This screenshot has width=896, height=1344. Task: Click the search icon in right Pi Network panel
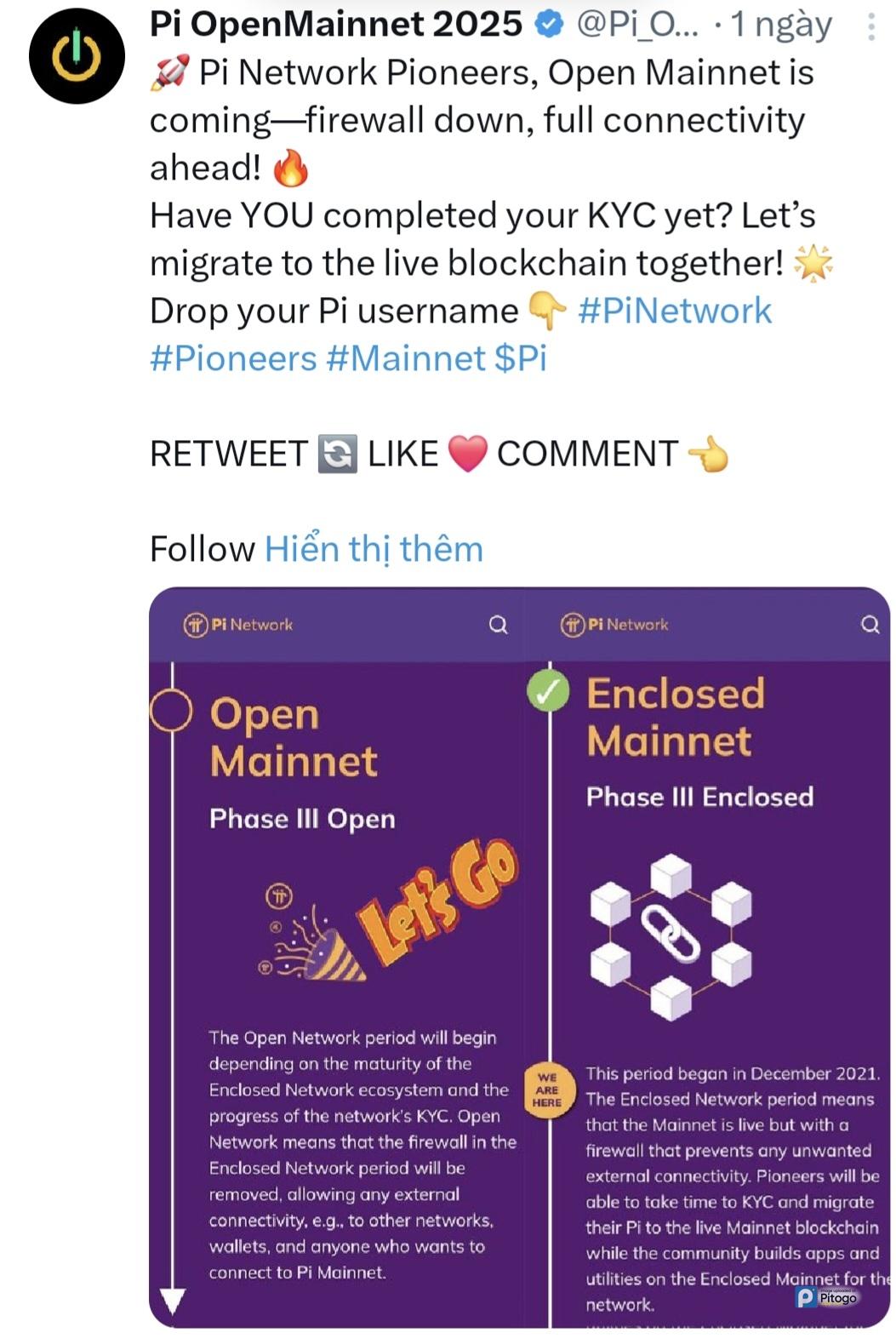pyautogui.click(x=870, y=626)
